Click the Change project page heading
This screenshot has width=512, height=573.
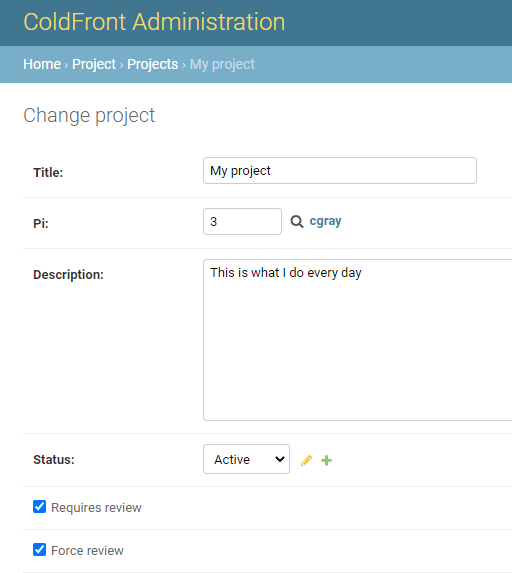point(89,116)
